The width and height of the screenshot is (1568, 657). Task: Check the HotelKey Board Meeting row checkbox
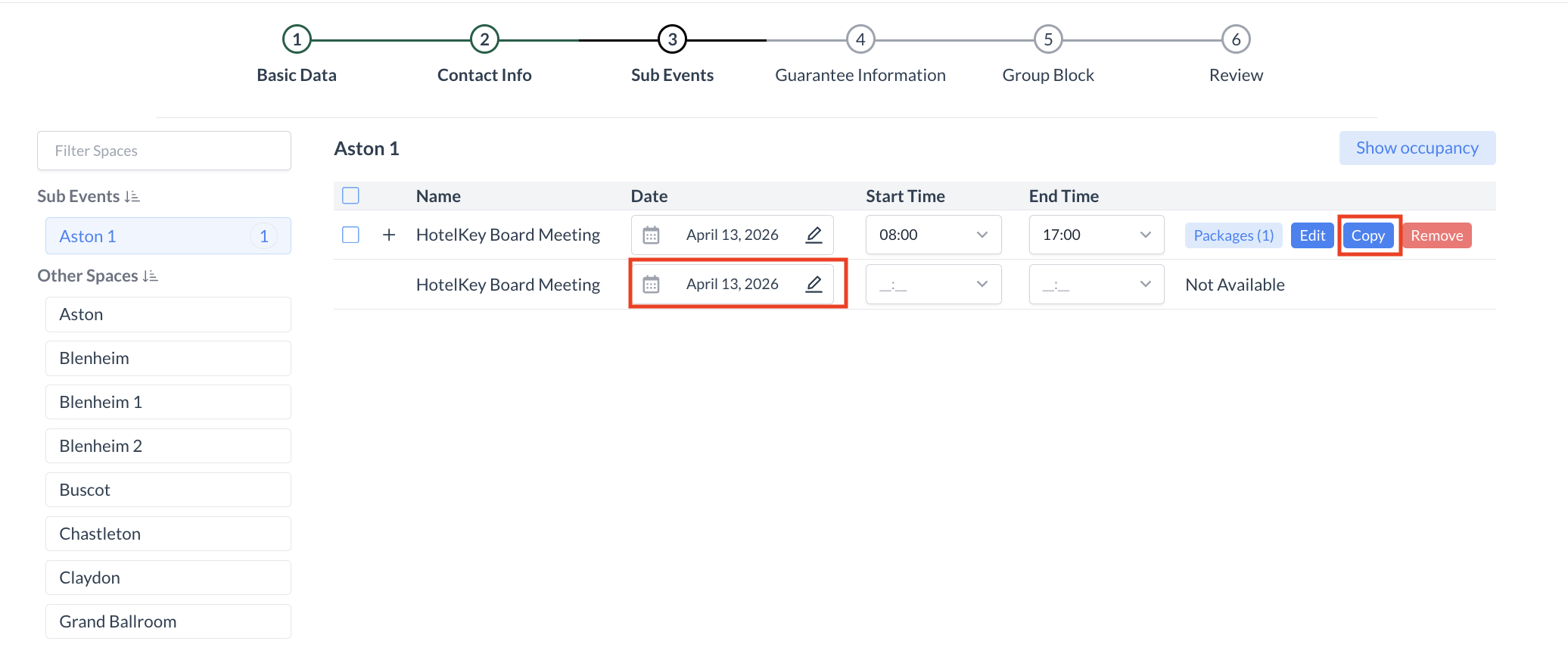tap(350, 235)
